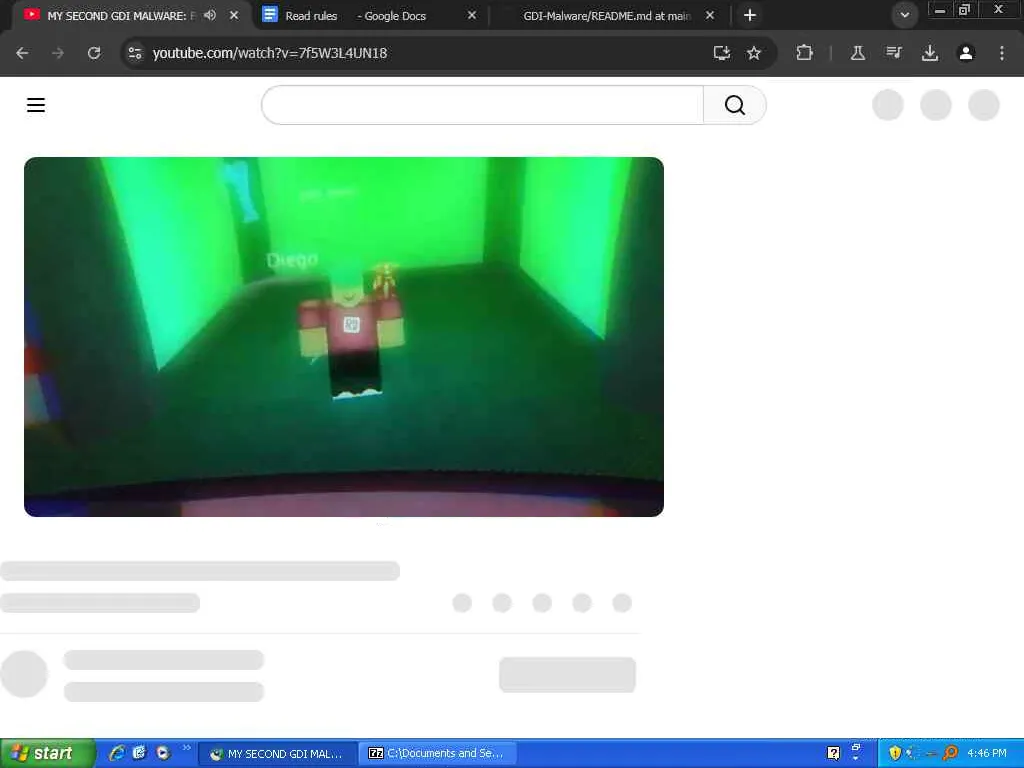The width and height of the screenshot is (1024, 768).
Task: Open a new tab with the plus button
Action: (750, 15)
